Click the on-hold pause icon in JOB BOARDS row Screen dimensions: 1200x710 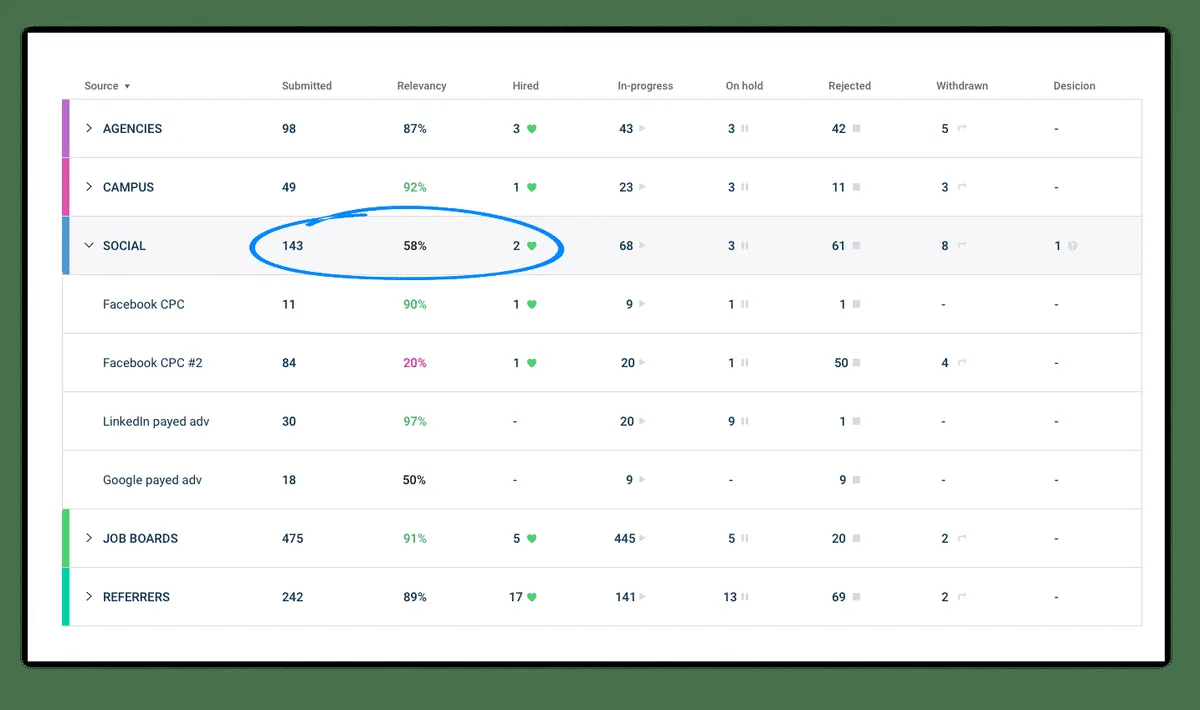tap(745, 539)
